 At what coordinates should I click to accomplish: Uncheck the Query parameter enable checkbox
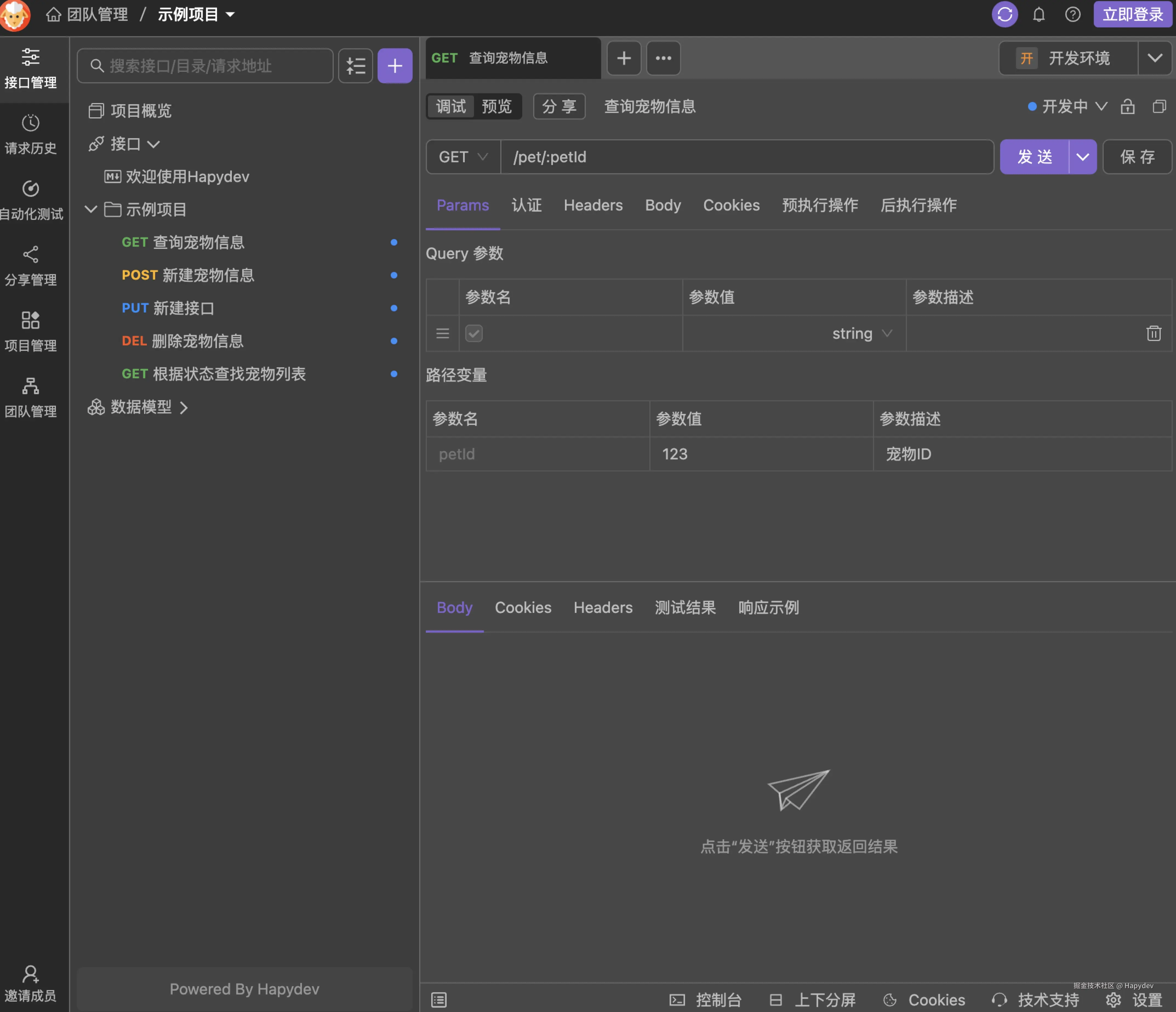coord(474,333)
